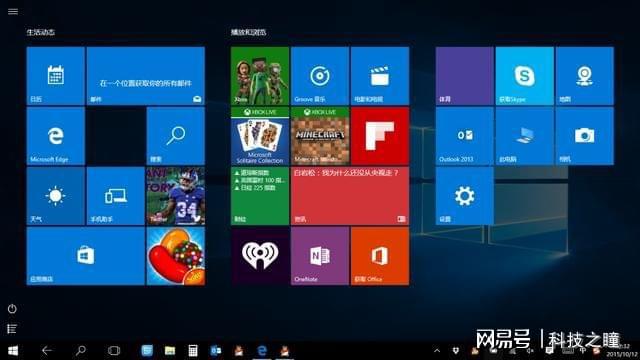Expand the system tray hidden icons chevron

coord(437,351)
